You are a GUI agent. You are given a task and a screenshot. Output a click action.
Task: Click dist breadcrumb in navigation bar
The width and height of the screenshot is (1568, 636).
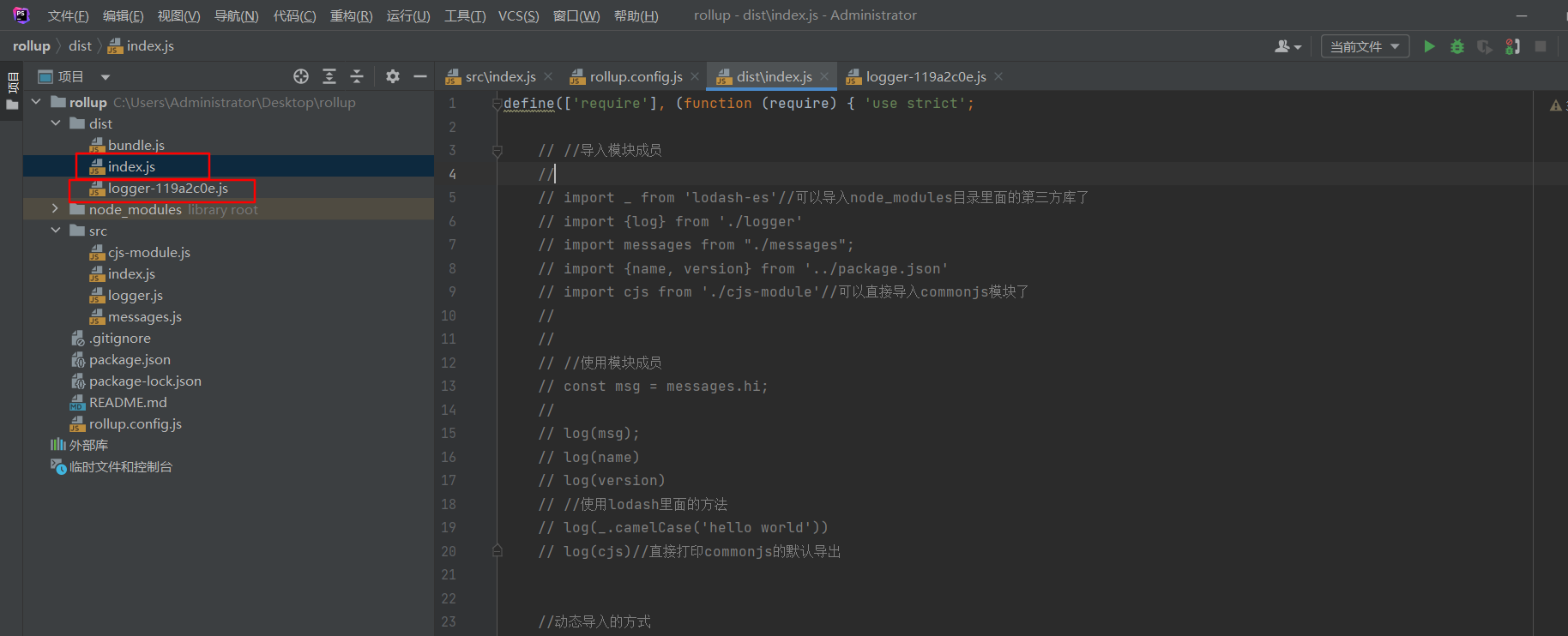click(80, 45)
